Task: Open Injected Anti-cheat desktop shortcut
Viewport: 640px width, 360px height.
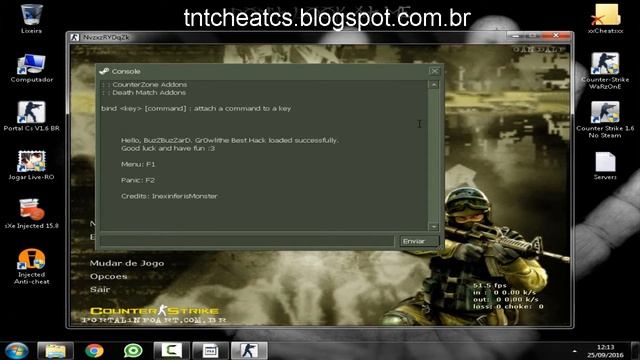Action: point(31,266)
